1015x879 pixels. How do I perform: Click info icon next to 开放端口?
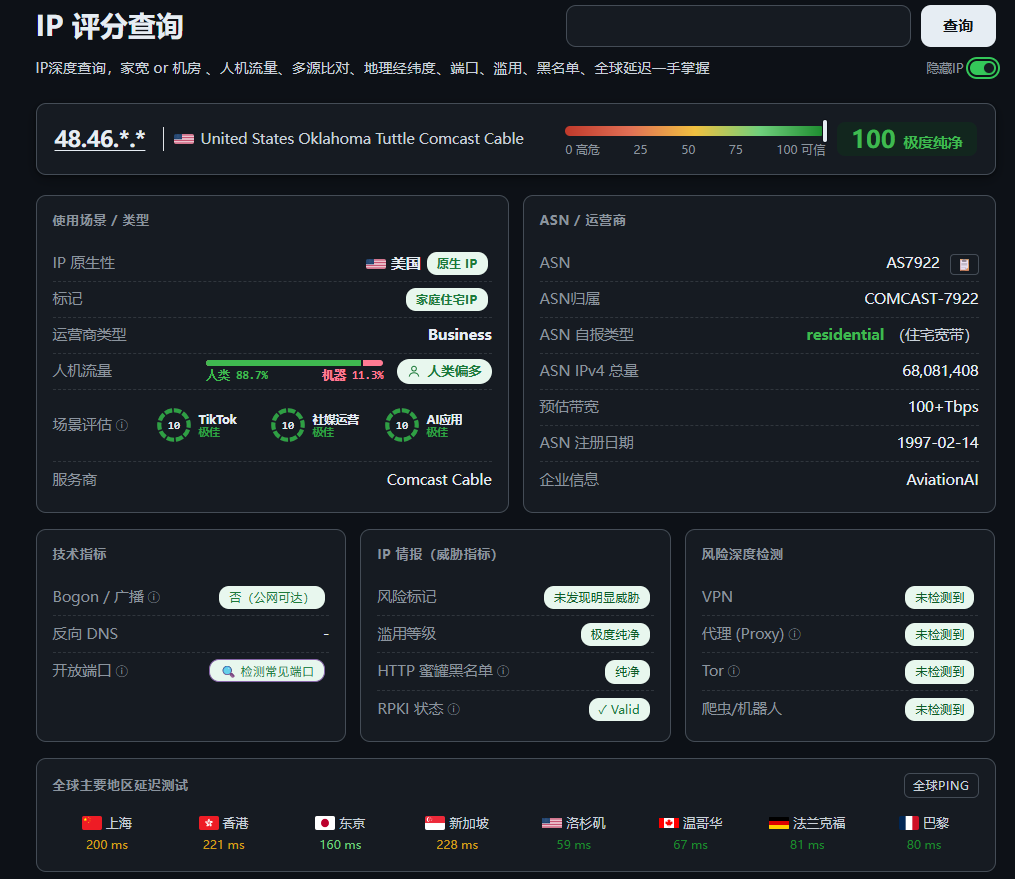coord(122,671)
